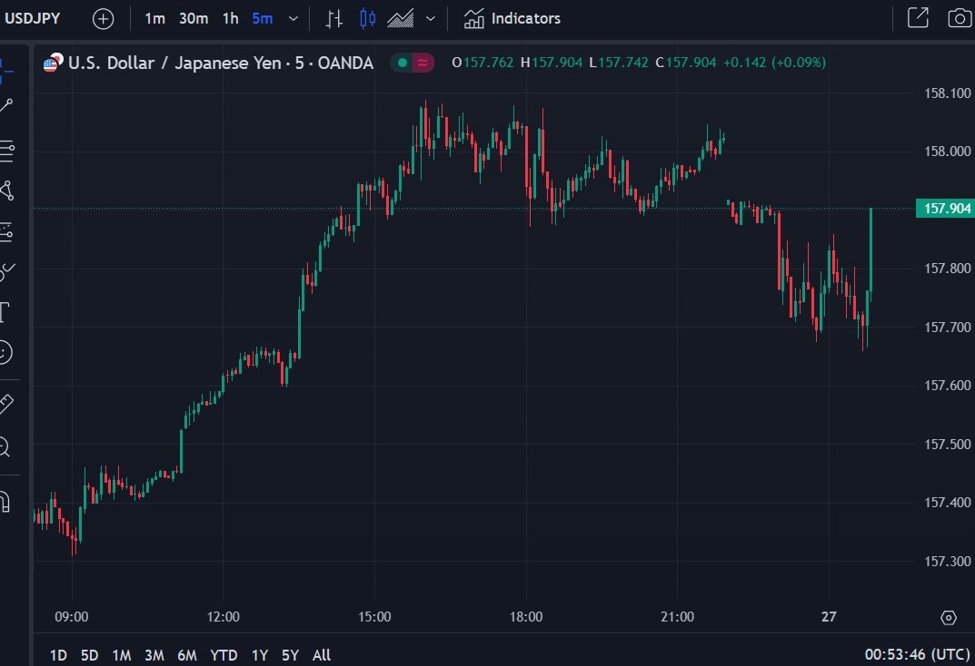Screen dimensions: 975x666
Task: Select the ruler measure tool
Action: (x=6, y=404)
